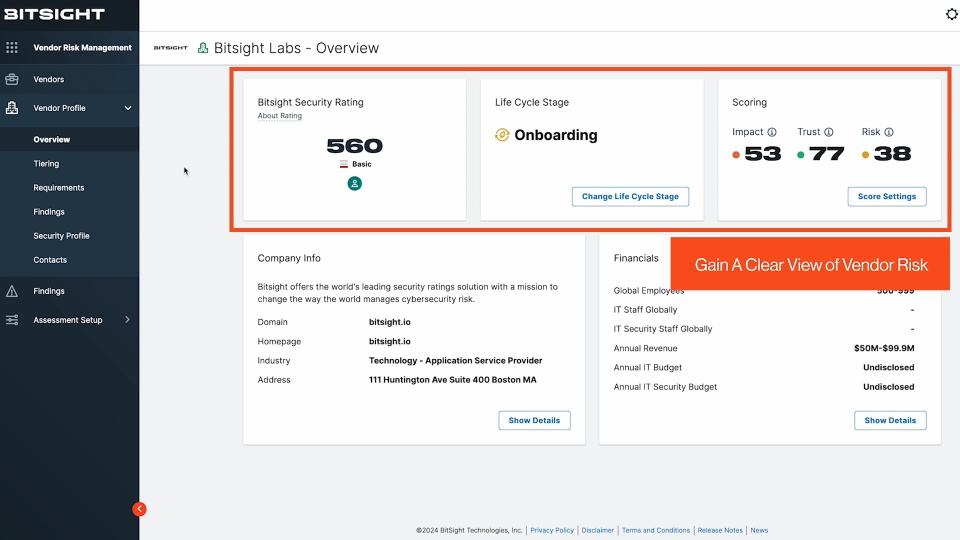Click the Impact info icon
The image size is (960, 540).
click(772, 132)
